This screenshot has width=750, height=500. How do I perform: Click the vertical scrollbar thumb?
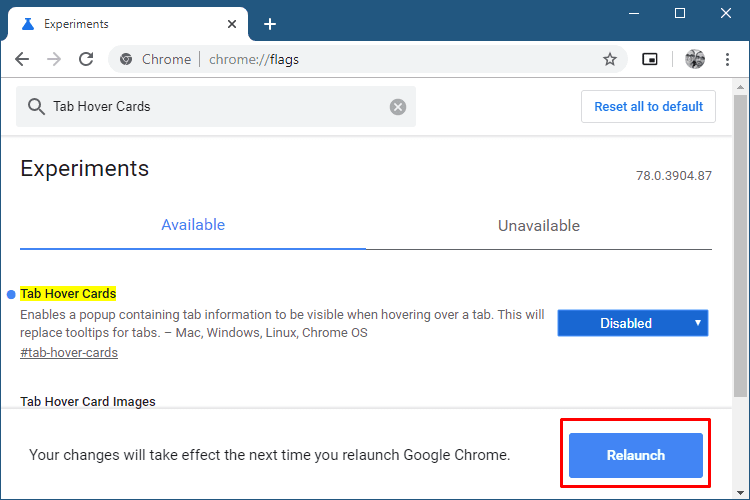[x=740, y=245]
